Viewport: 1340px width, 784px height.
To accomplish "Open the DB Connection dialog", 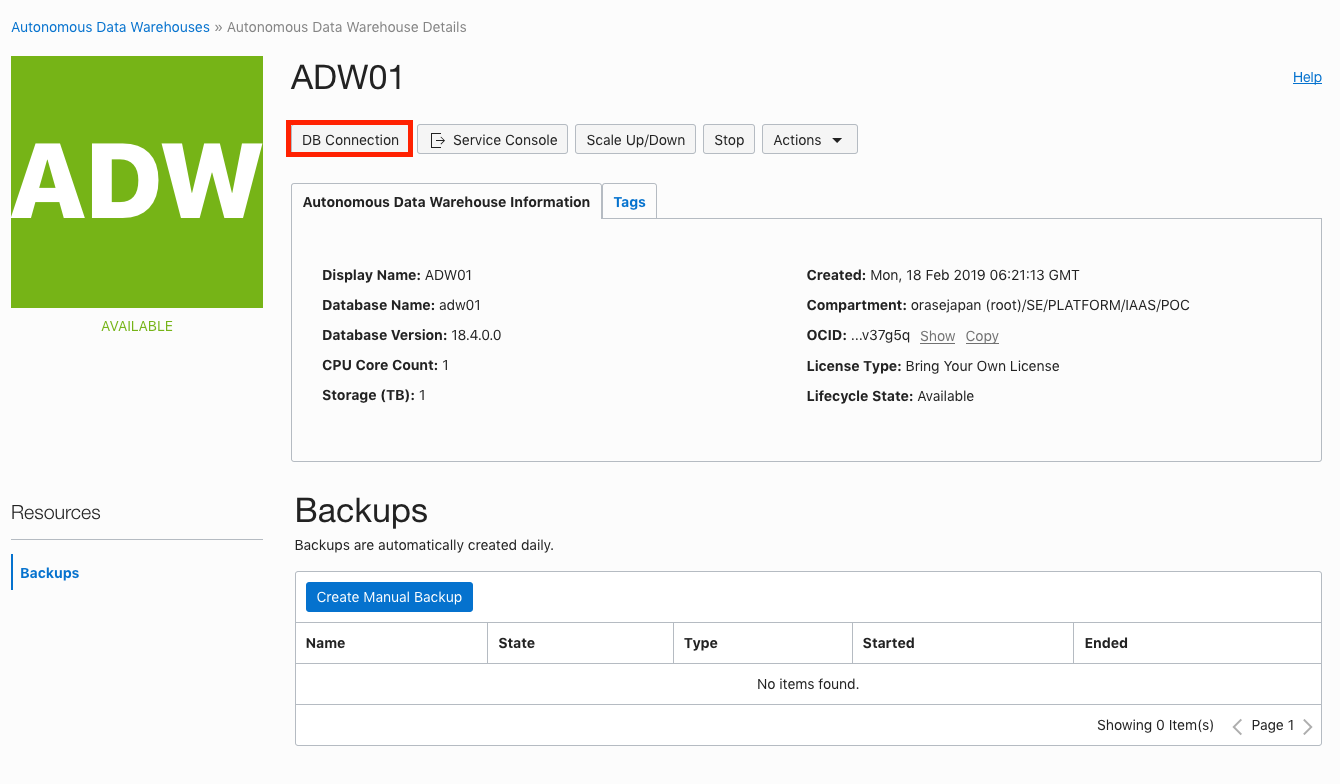I will coord(350,140).
